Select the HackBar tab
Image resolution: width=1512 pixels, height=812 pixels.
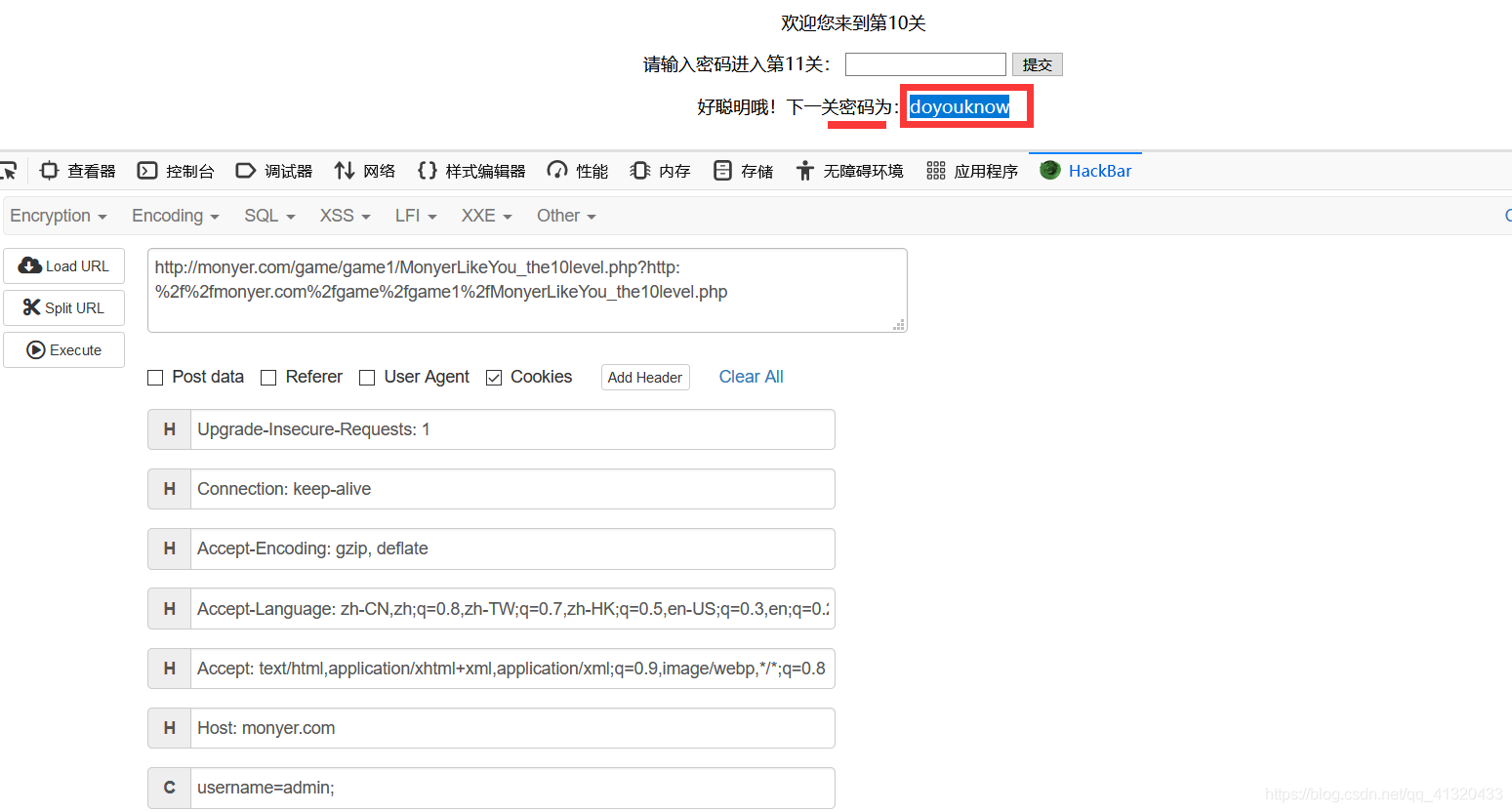pyautogui.click(x=1085, y=171)
